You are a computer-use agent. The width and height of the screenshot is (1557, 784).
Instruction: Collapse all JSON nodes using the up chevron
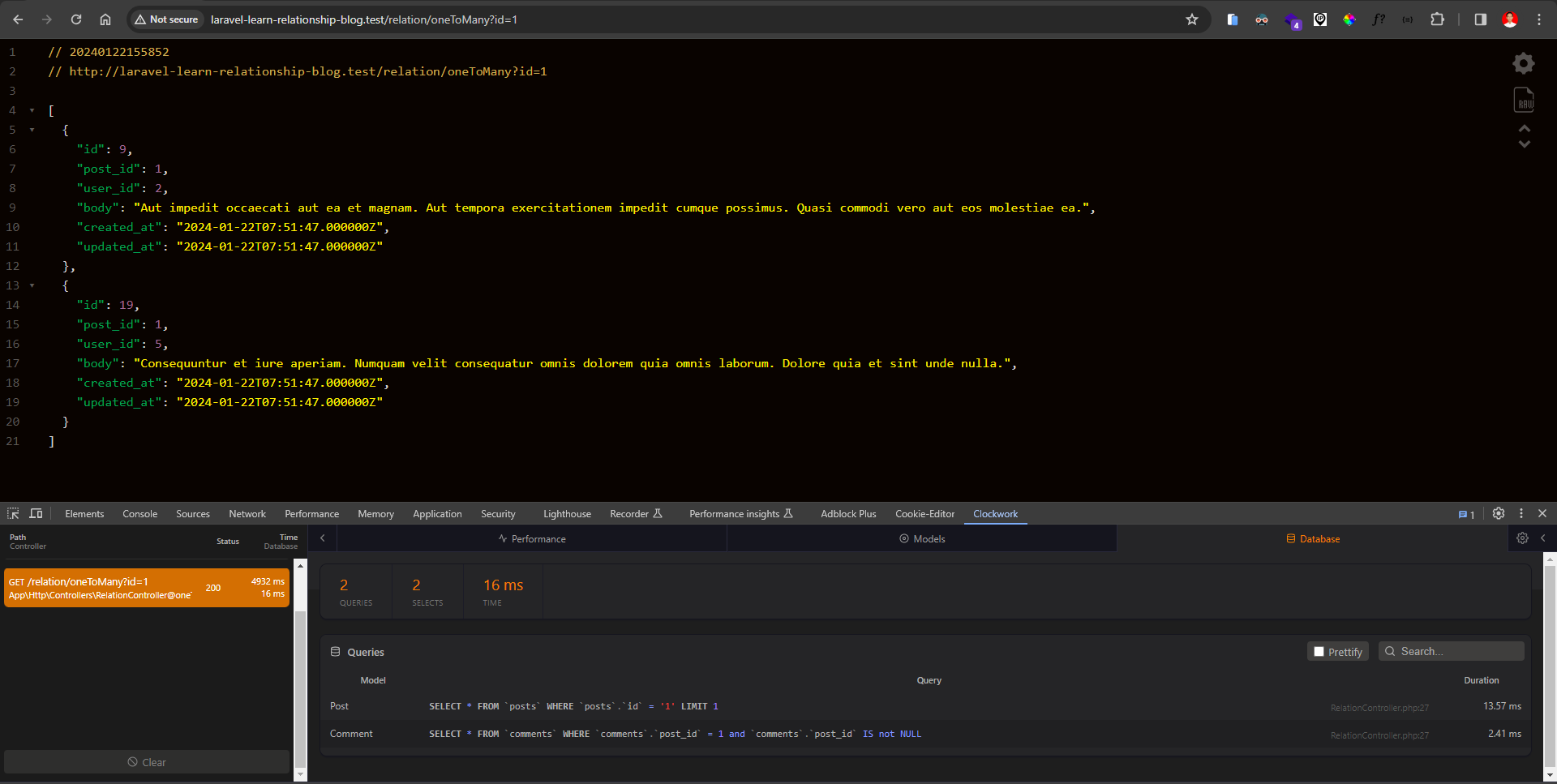(1524, 129)
